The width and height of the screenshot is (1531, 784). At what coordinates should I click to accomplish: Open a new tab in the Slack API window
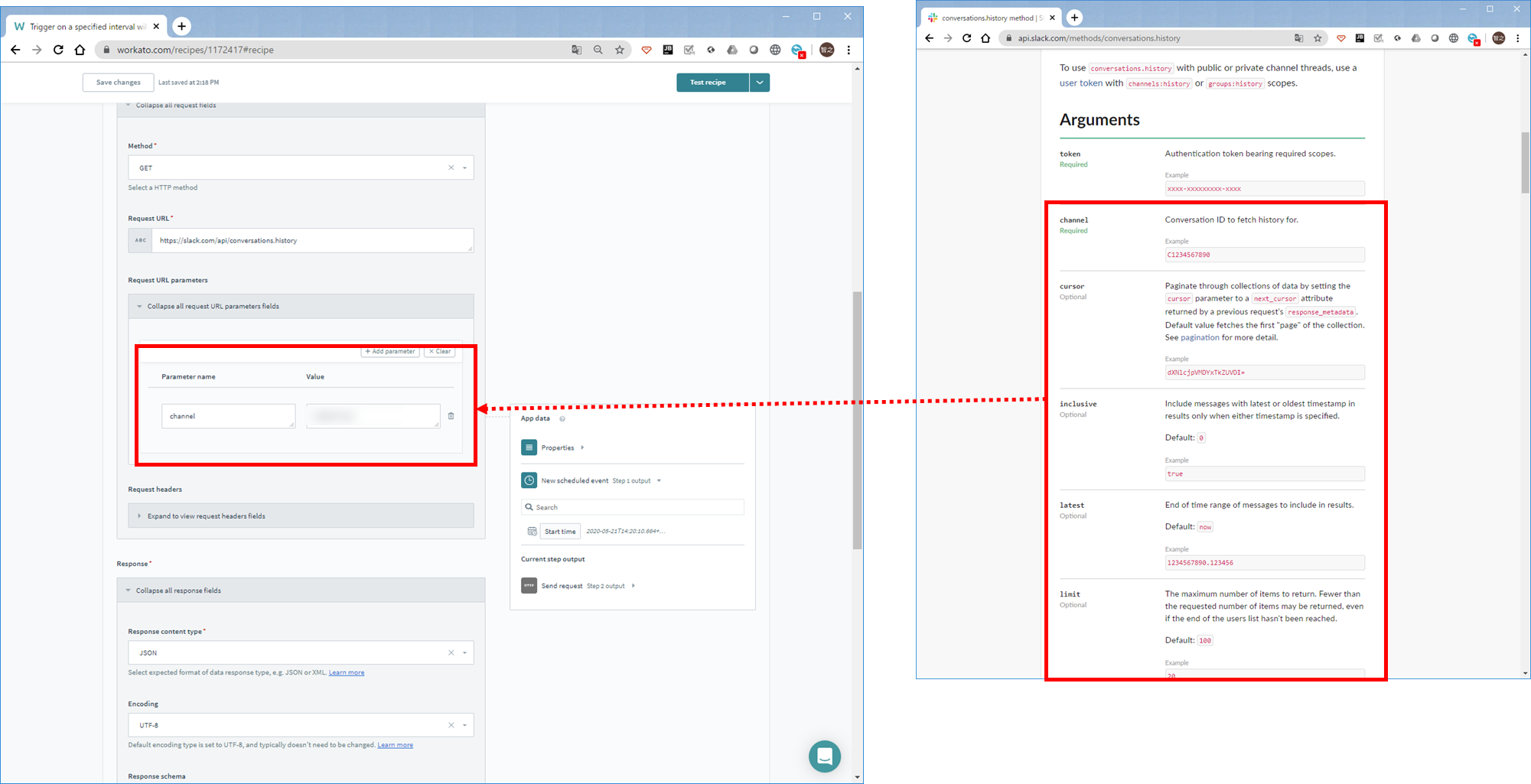(1074, 17)
